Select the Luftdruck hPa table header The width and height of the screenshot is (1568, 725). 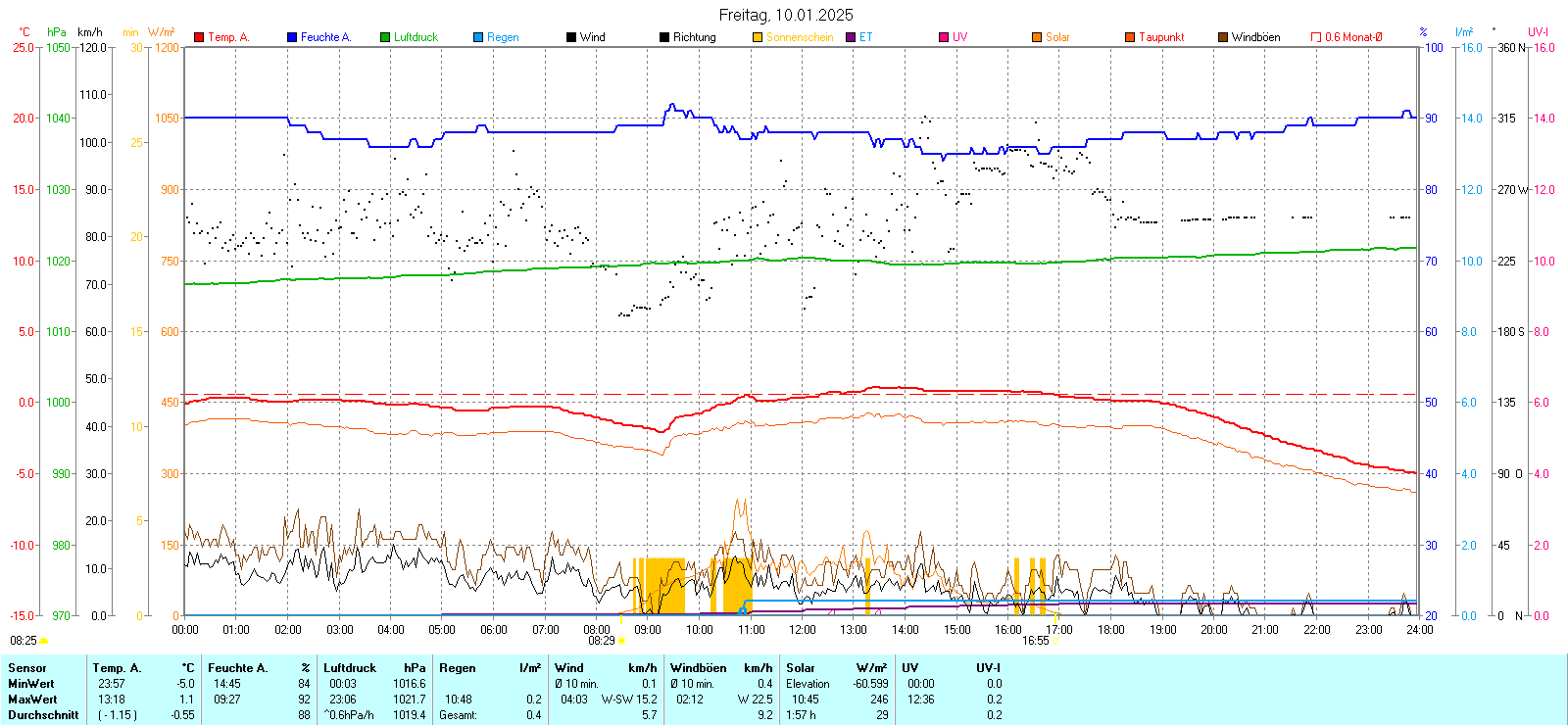pos(374,668)
